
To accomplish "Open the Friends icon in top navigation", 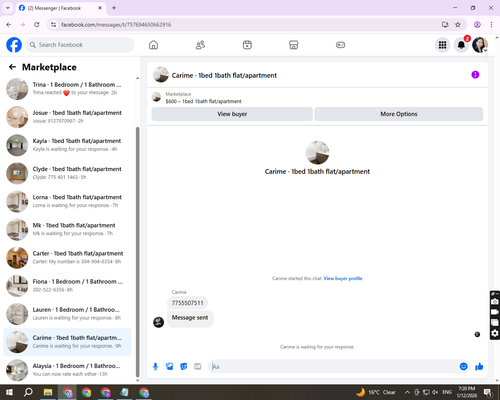I will point(200,45).
